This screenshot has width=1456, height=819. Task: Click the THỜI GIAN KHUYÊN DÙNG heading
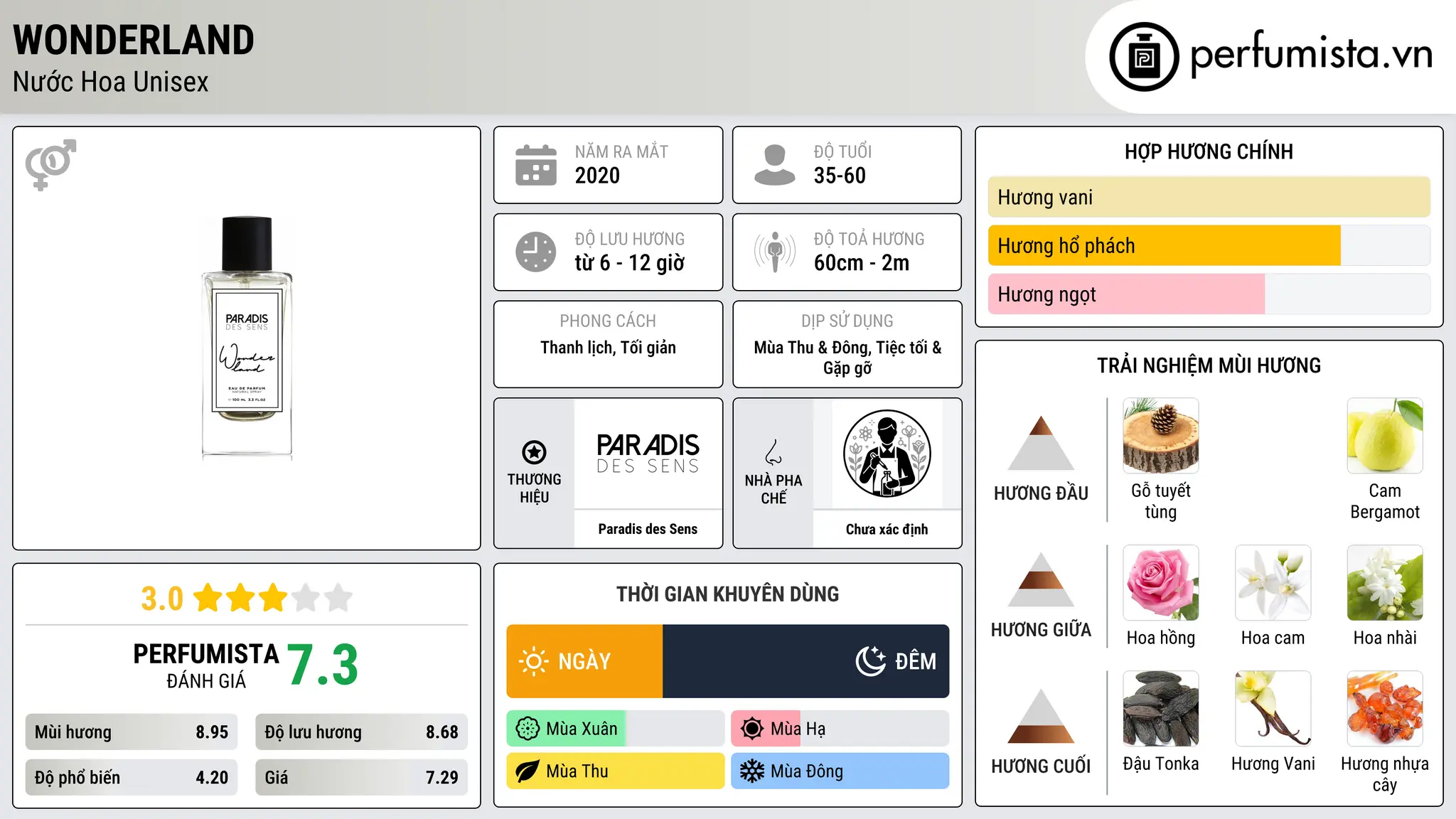(727, 594)
